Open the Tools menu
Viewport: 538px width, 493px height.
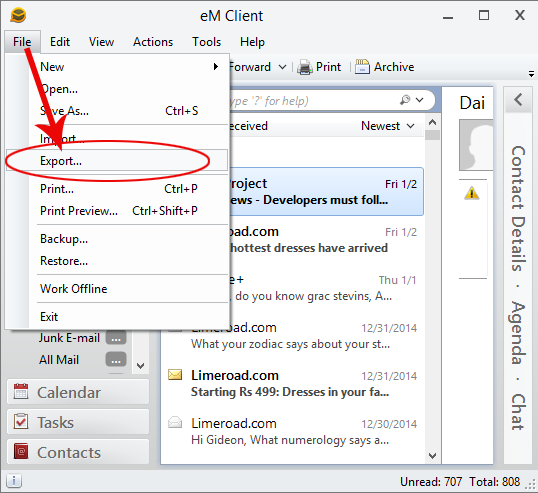click(x=206, y=42)
